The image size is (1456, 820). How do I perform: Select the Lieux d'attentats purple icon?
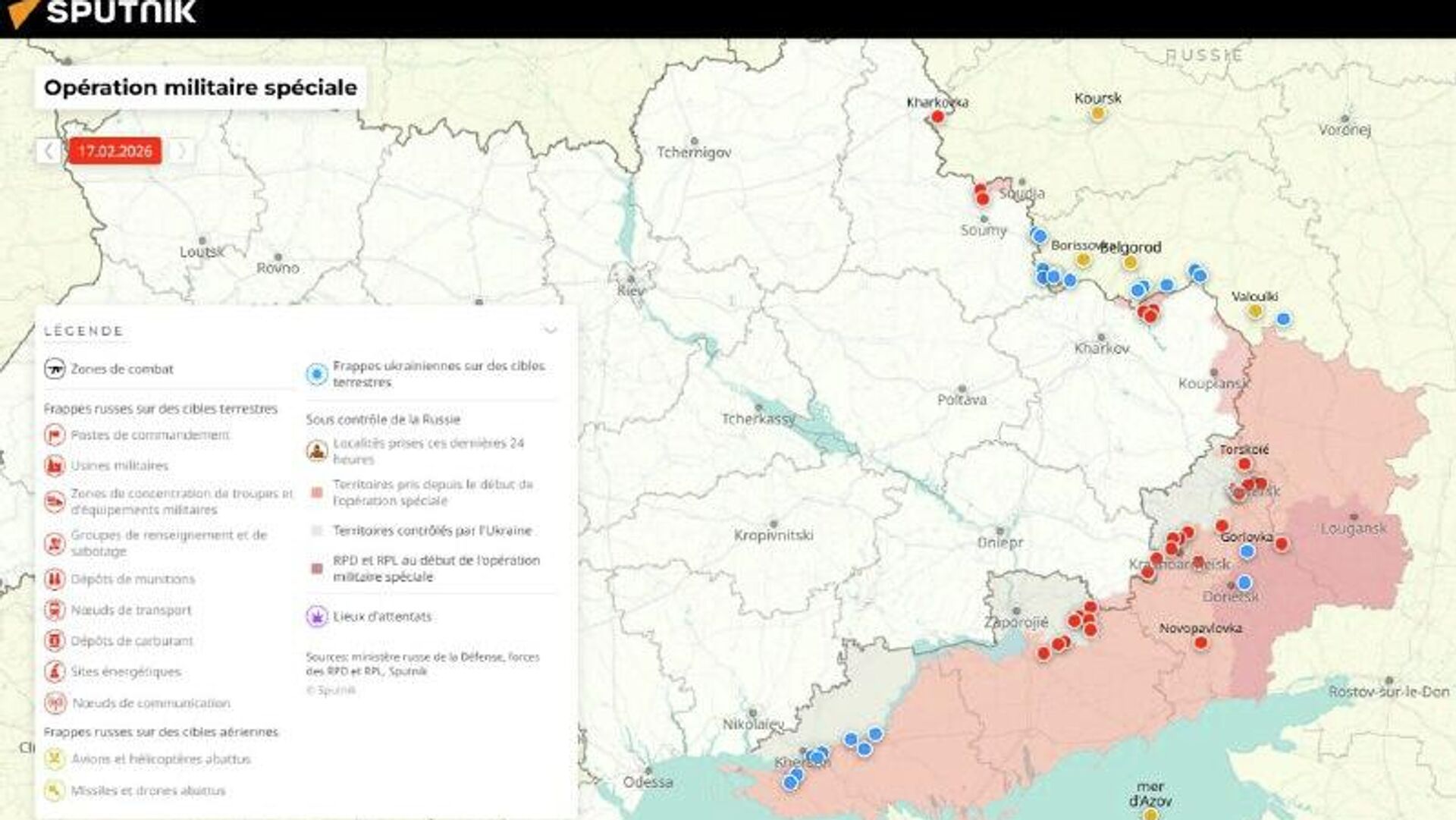(316, 616)
